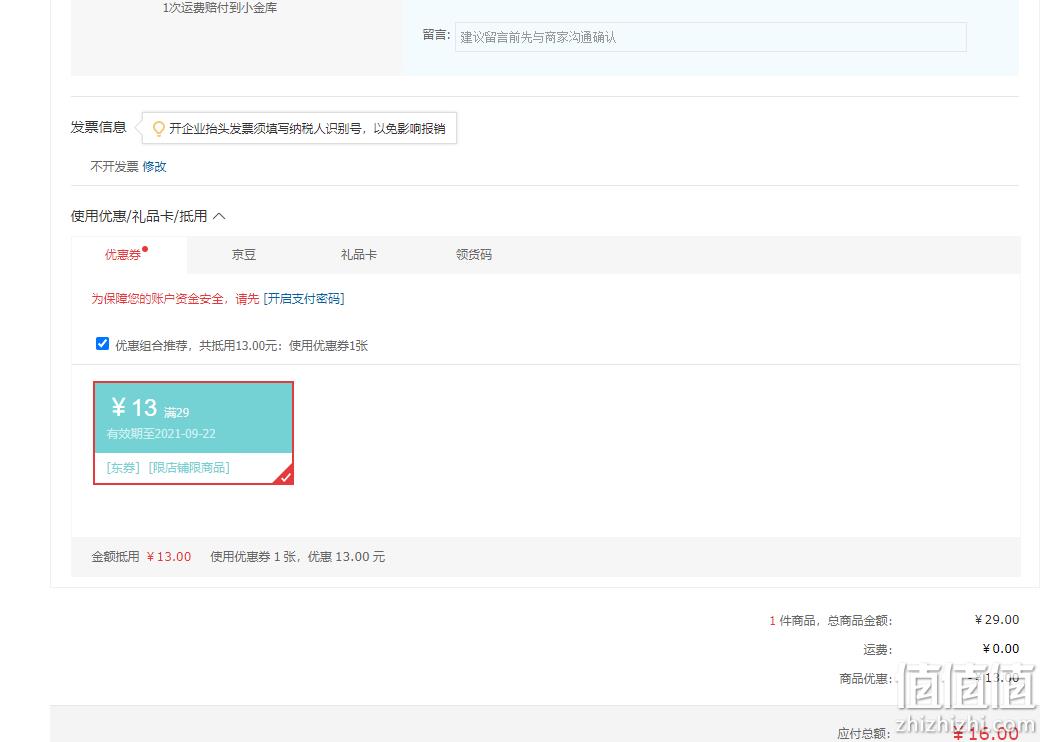The height and width of the screenshot is (742, 1045).
Task: Click the ¥29.00 total goods amount
Action: [x=997, y=620]
